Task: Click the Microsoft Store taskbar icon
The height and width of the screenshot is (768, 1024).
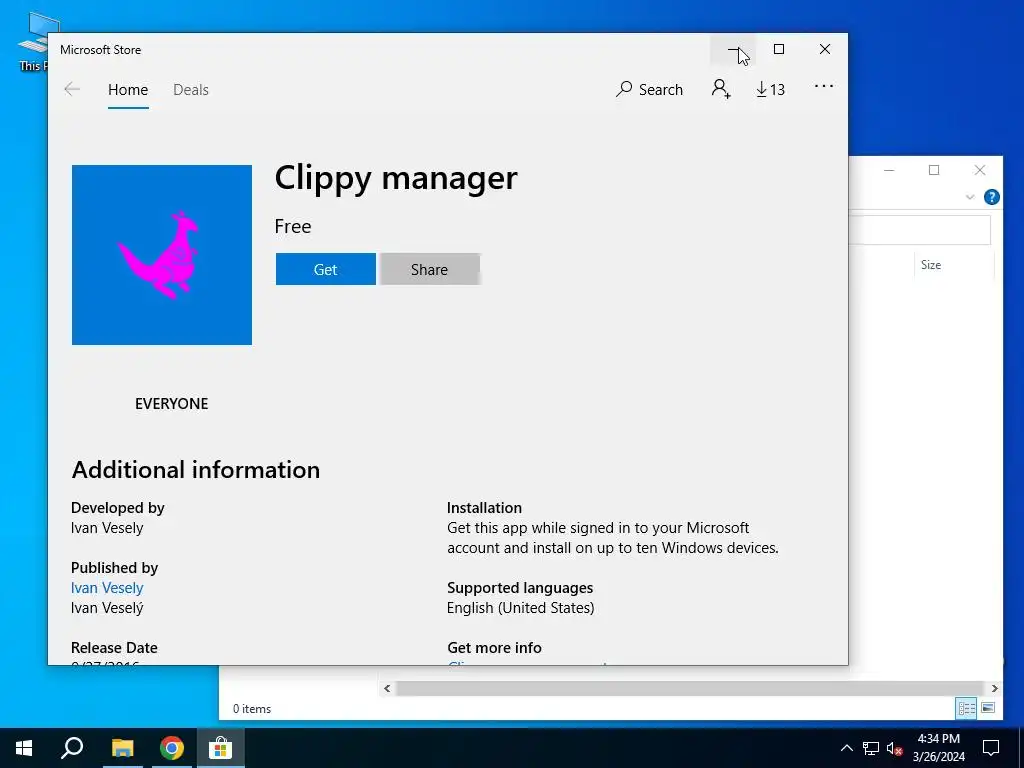Action: point(221,748)
